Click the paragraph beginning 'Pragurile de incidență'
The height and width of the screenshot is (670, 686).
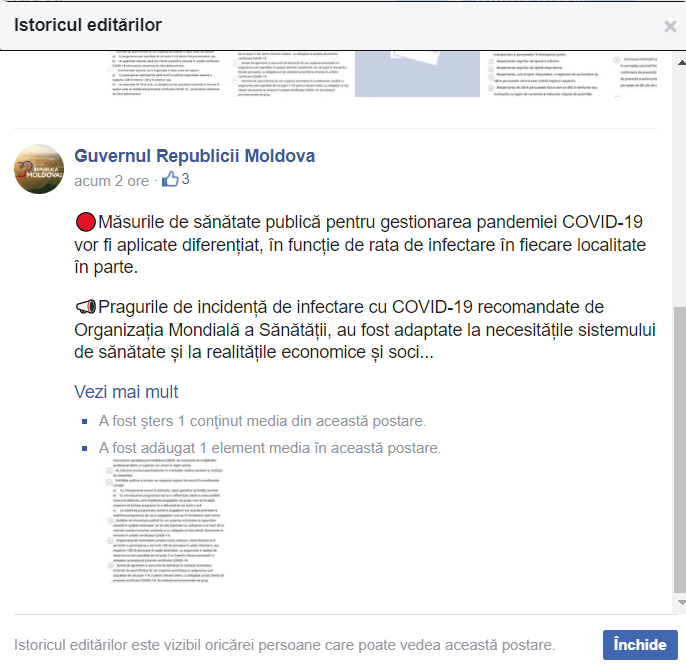(x=365, y=330)
